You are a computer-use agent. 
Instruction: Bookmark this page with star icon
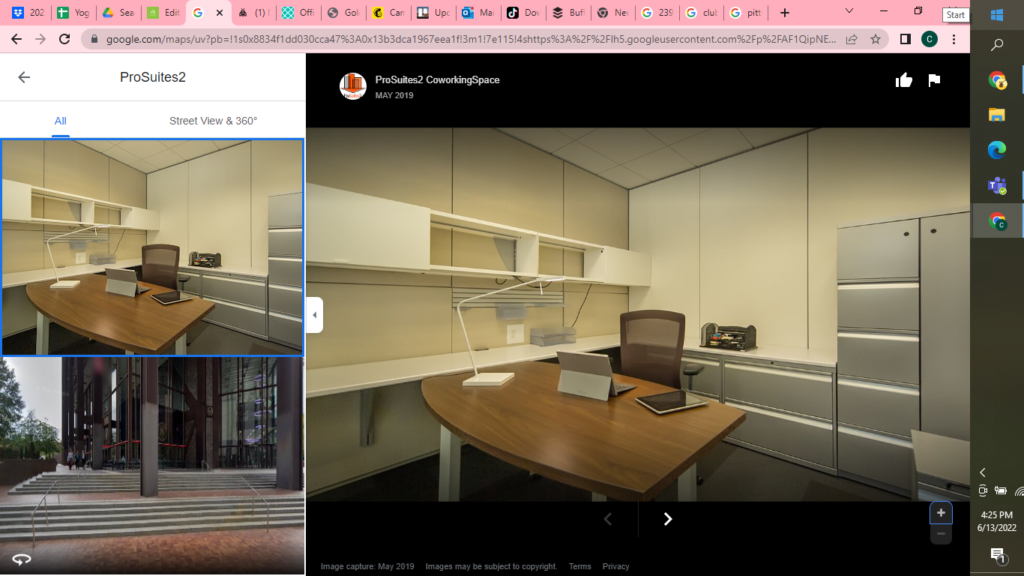click(x=876, y=39)
